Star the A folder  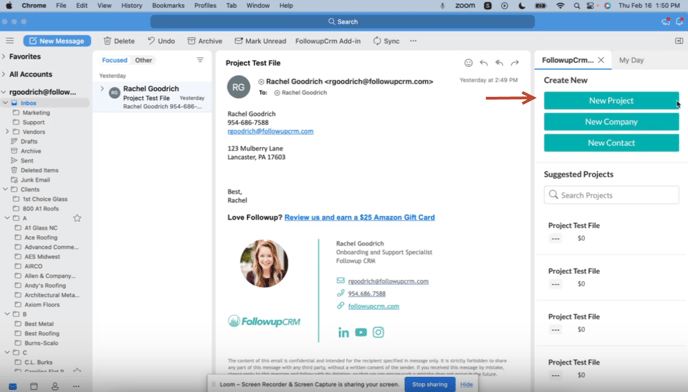pyautogui.click(x=77, y=218)
